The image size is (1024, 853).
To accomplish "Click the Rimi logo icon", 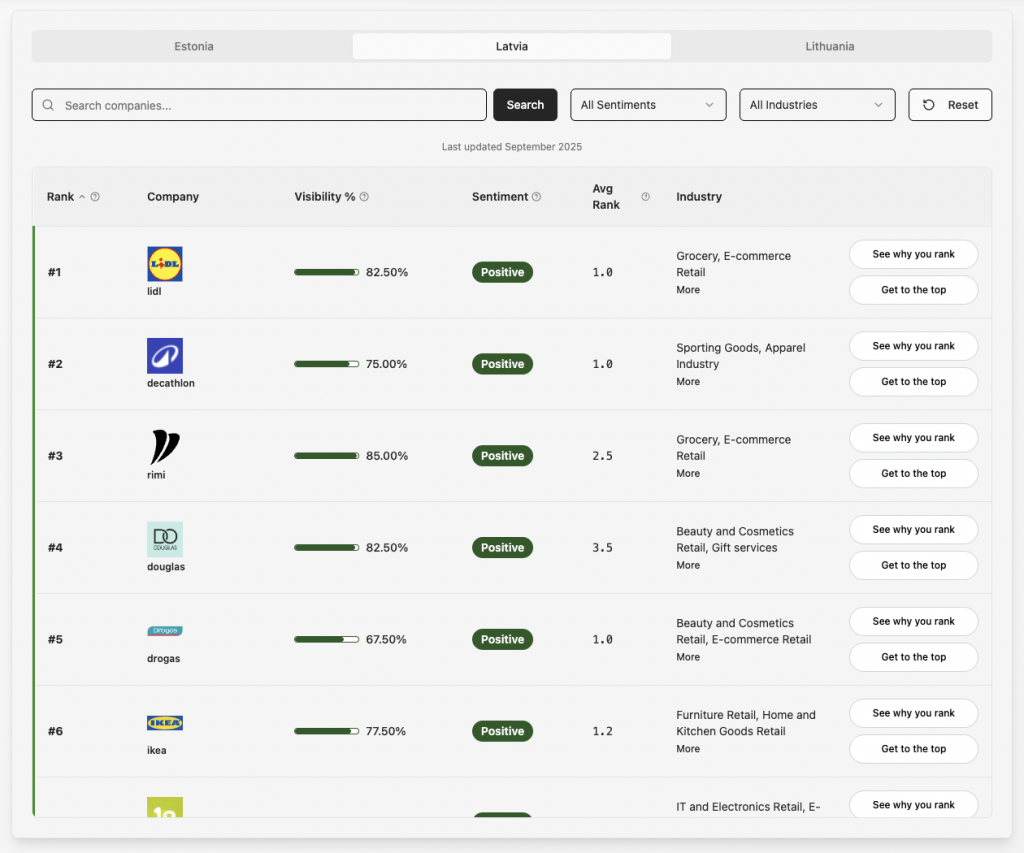I will [x=164, y=447].
